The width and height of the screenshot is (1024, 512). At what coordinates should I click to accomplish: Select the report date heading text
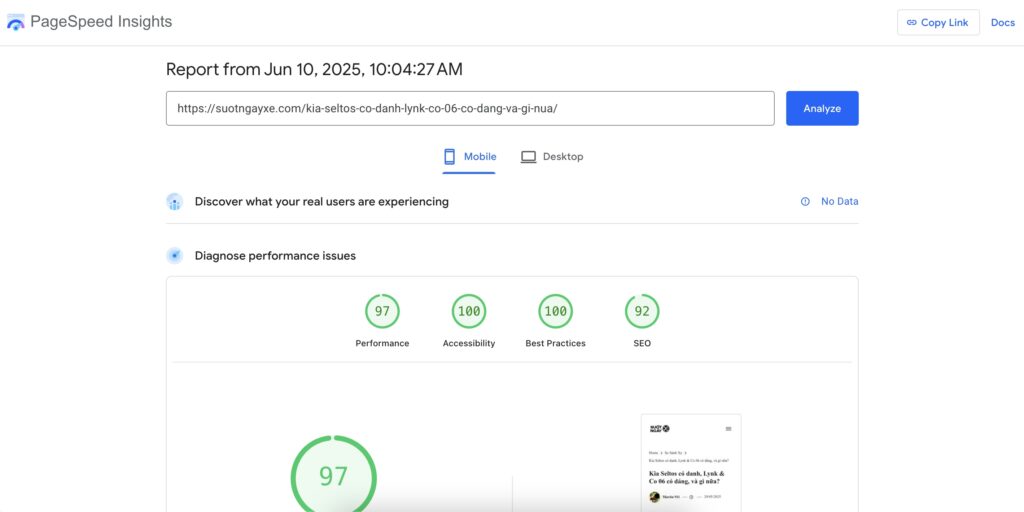pos(314,69)
